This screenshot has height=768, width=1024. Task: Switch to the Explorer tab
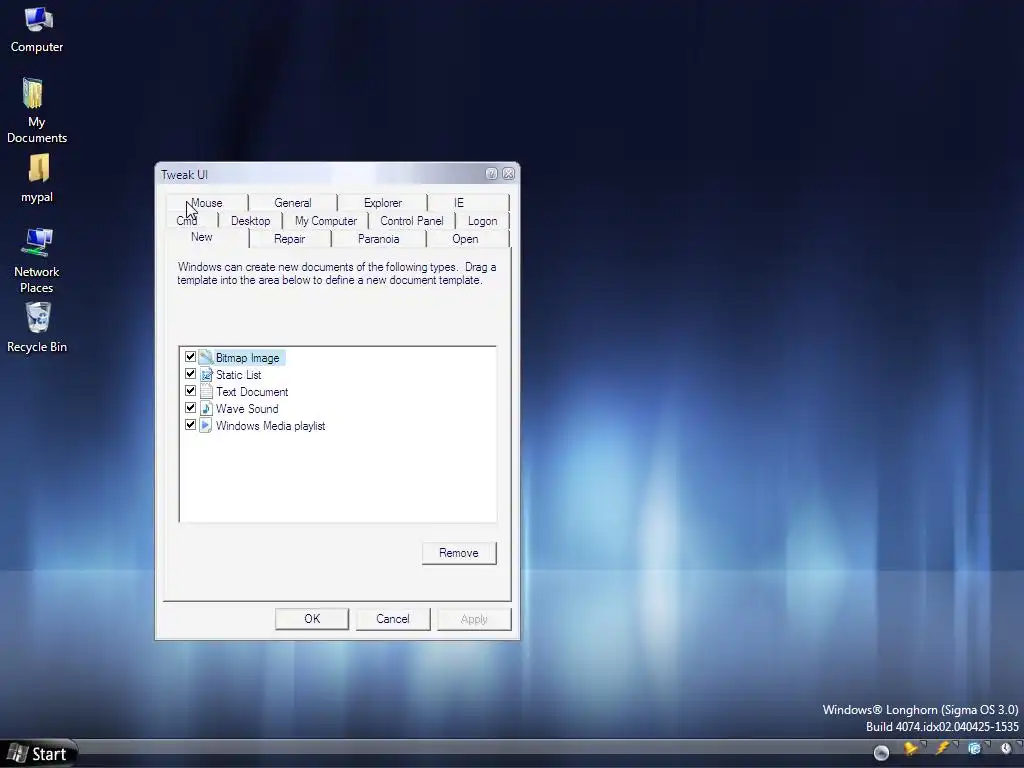click(x=383, y=202)
